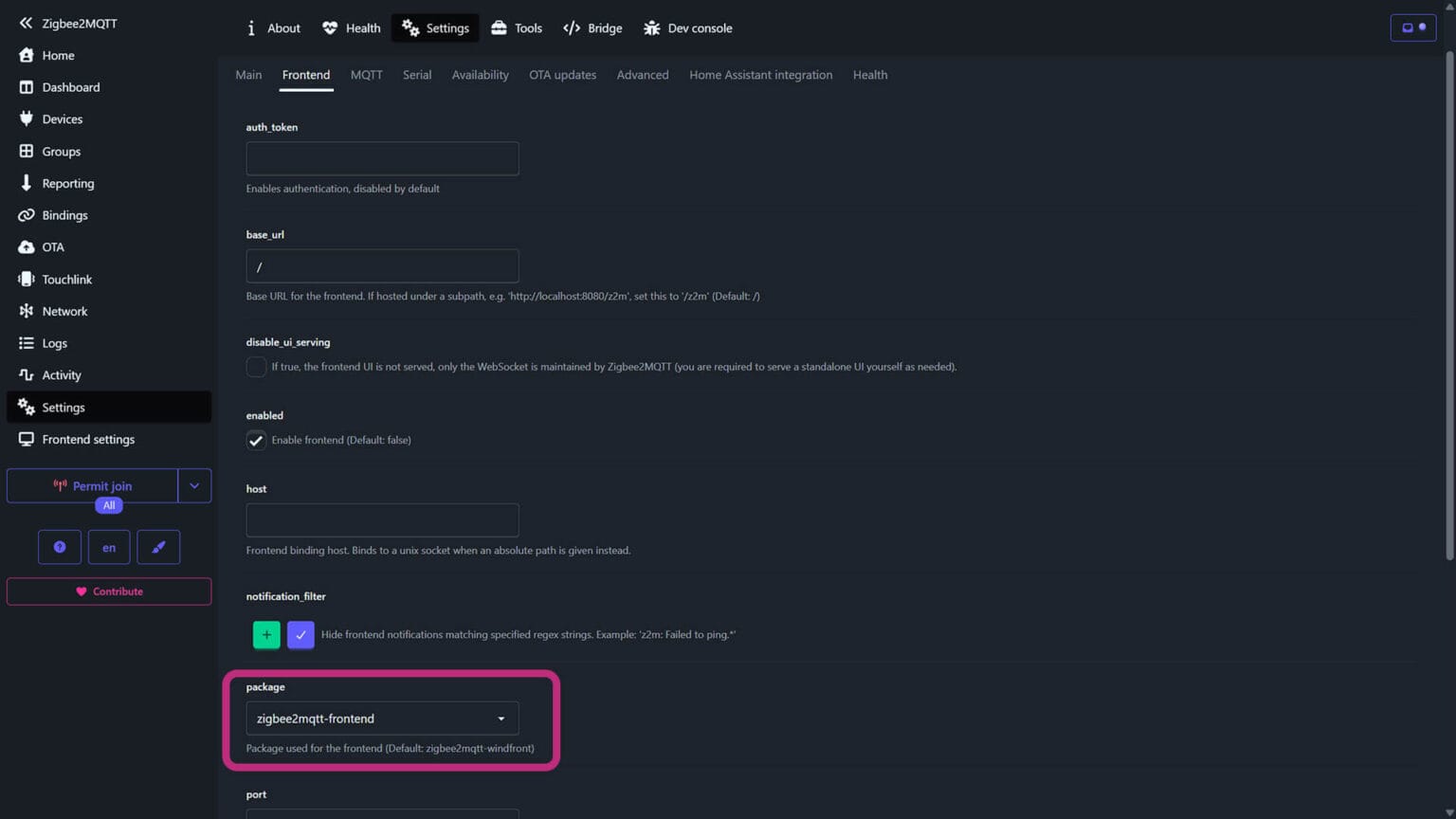Click the top-right connection status button
The width and height of the screenshot is (1456, 819).
[1413, 27]
